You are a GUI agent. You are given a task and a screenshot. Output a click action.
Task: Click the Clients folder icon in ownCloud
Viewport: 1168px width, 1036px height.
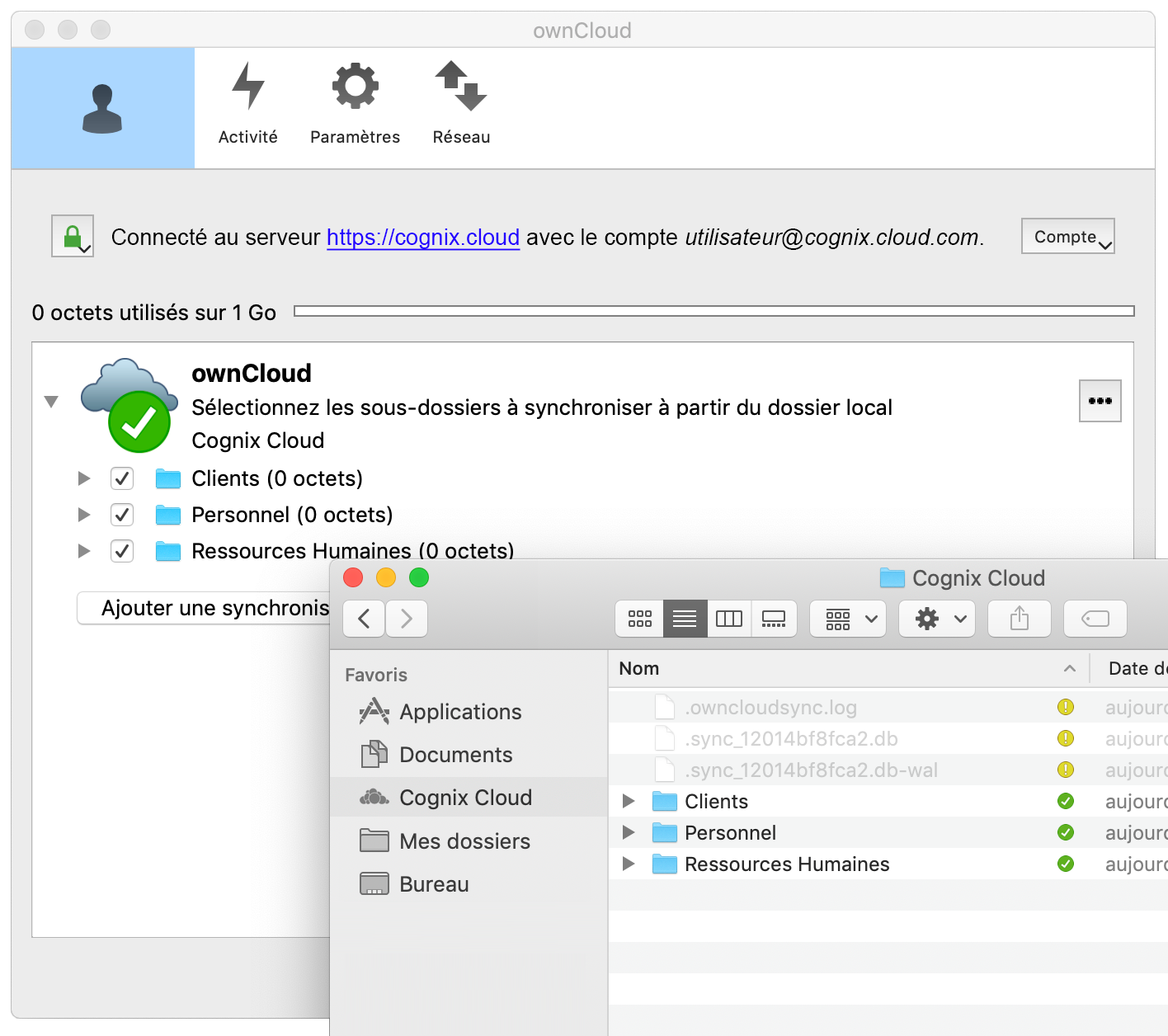click(168, 478)
